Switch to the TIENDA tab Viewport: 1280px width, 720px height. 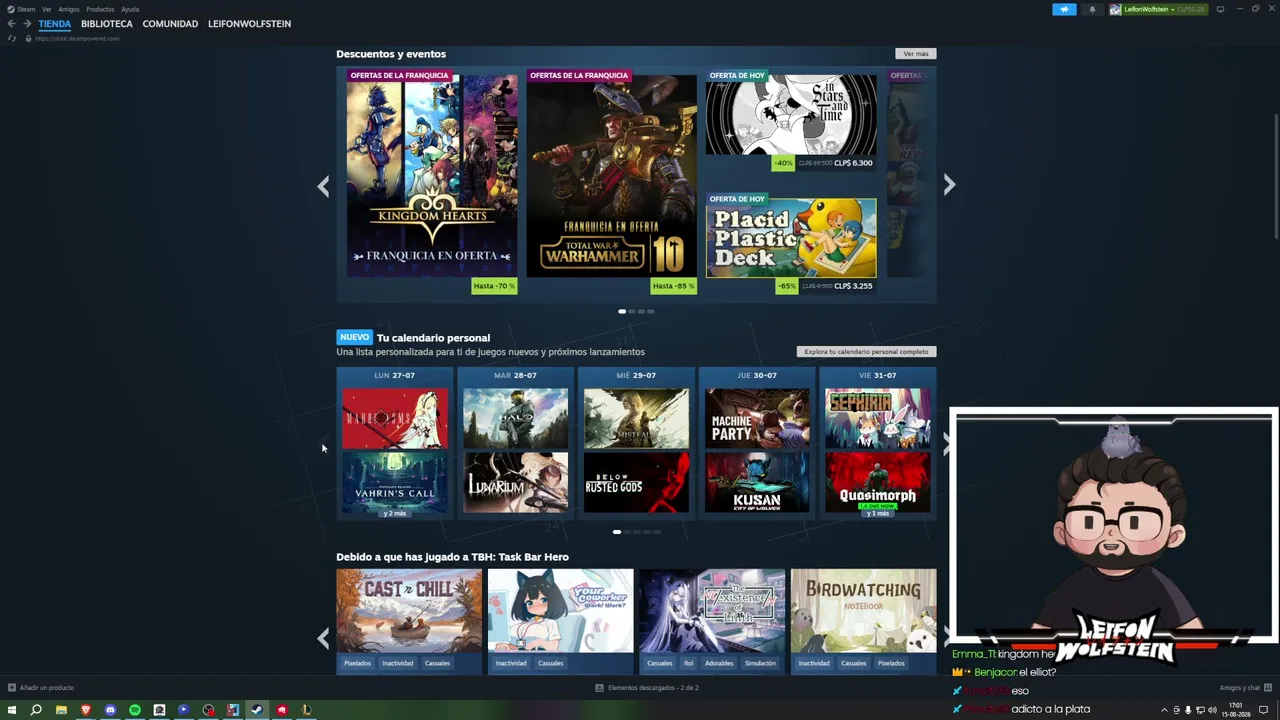pyautogui.click(x=55, y=24)
